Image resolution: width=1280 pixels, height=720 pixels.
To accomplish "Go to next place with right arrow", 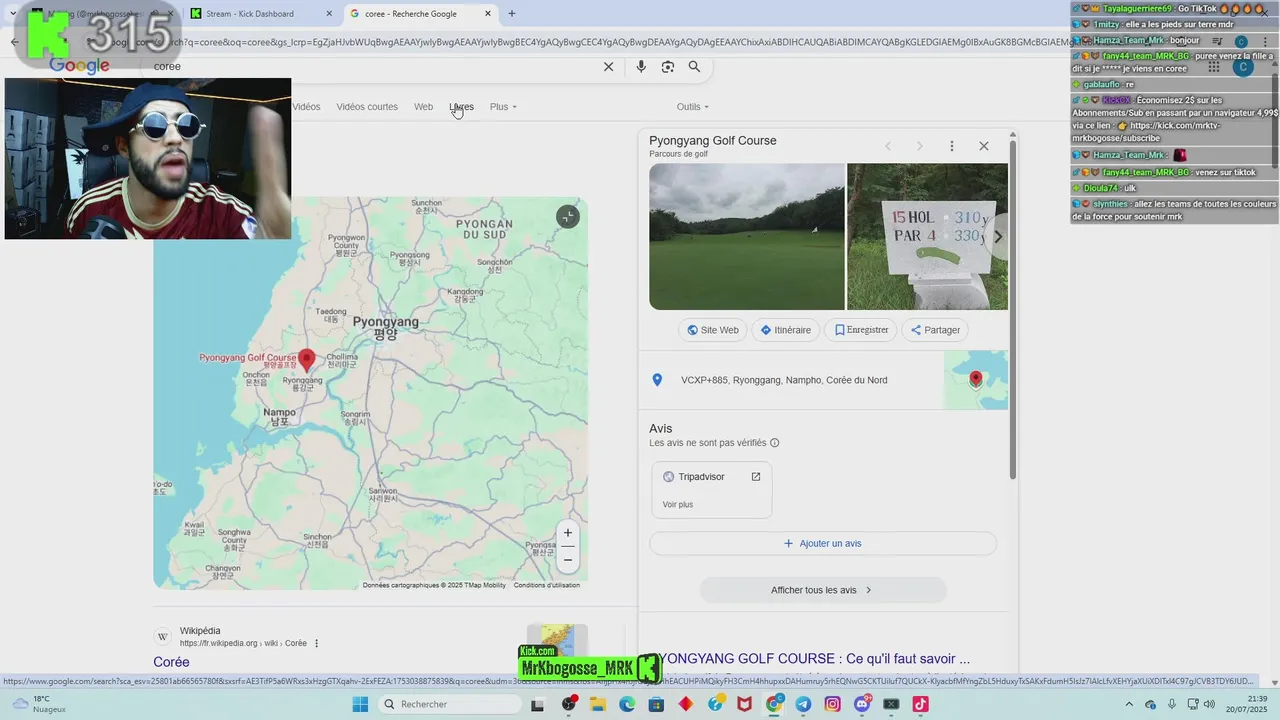I will pos(920,146).
